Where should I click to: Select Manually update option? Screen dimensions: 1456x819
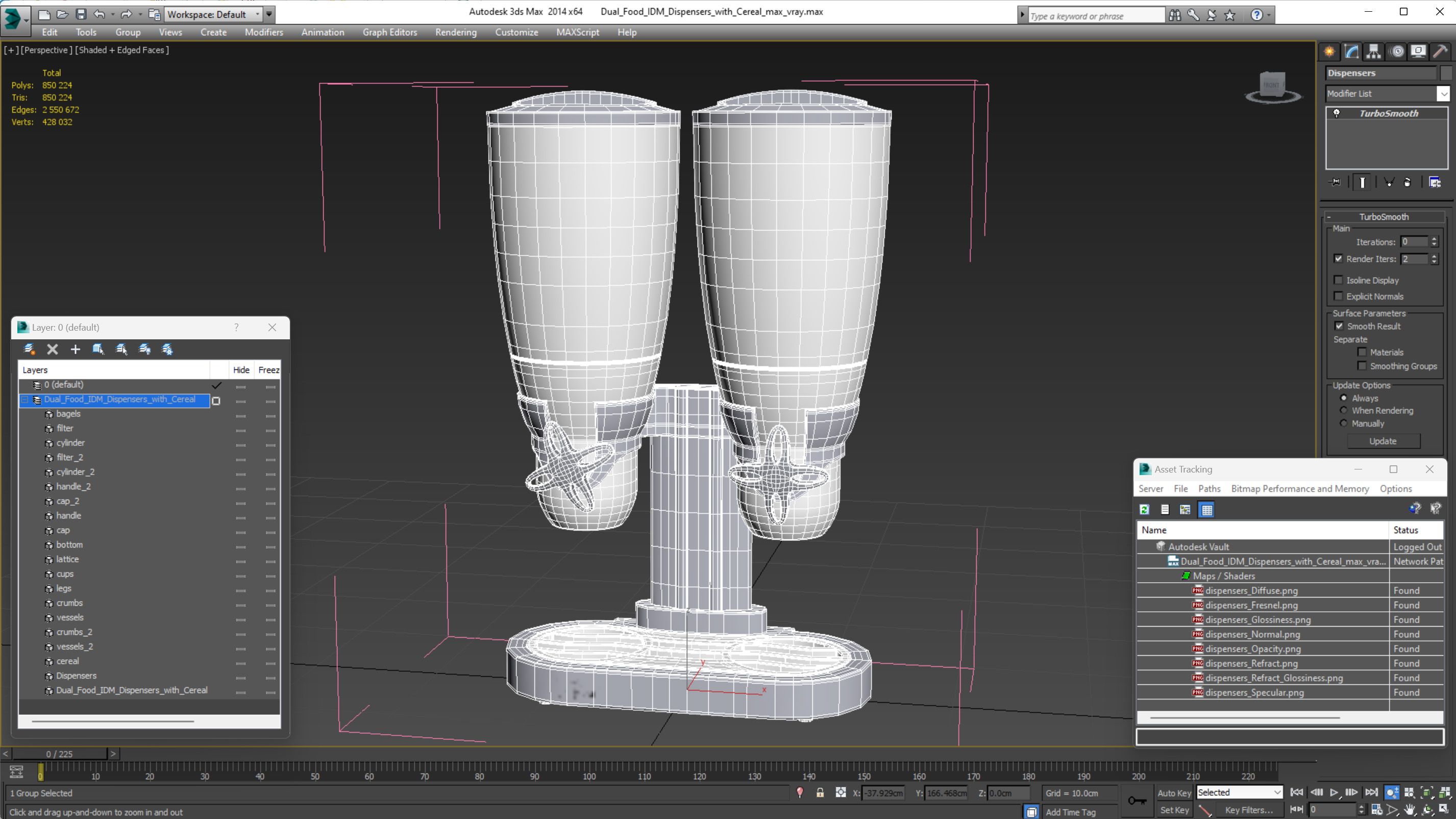pyautogui.click(x=1344, y=424)
